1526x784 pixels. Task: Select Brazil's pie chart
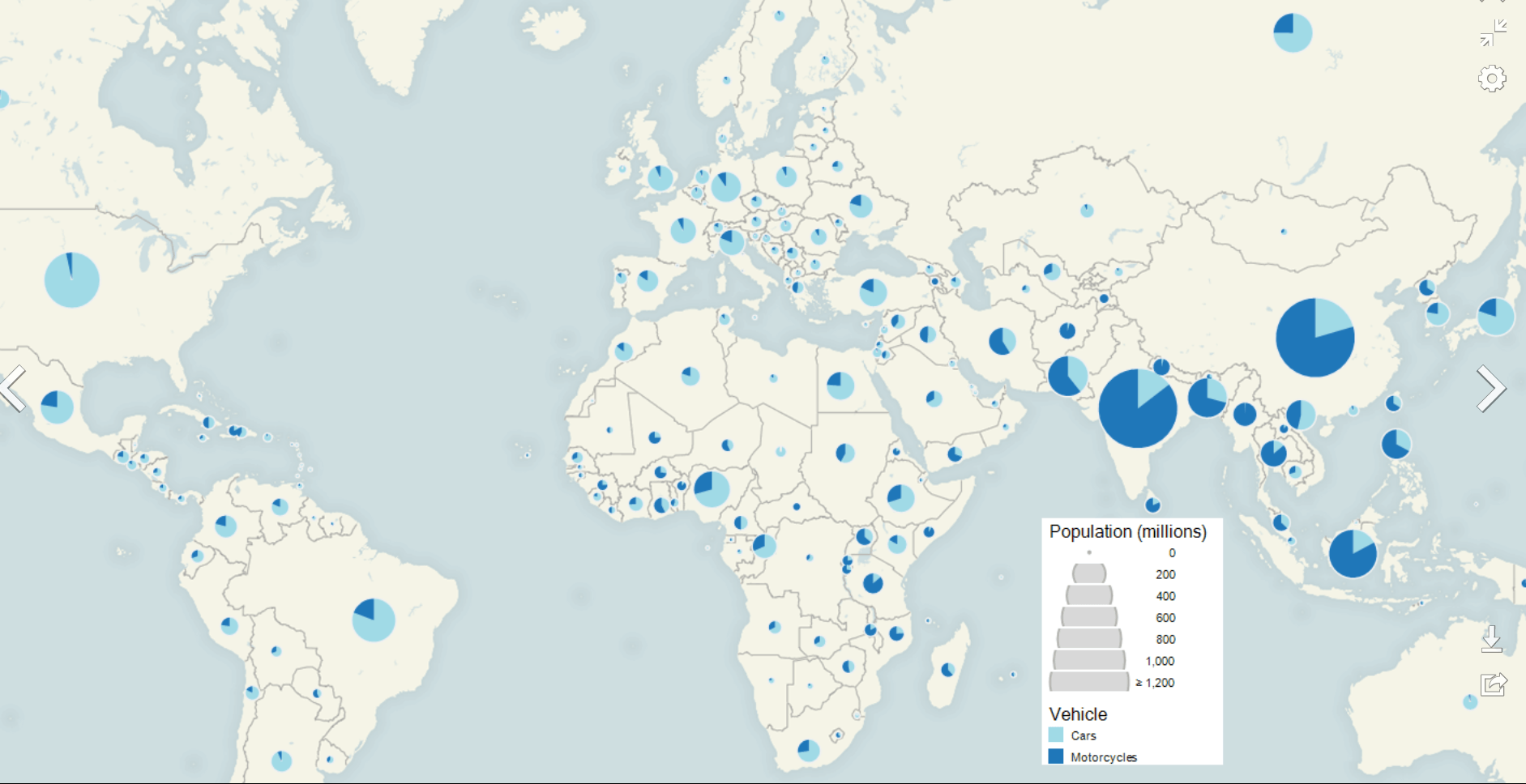point(374,620)
